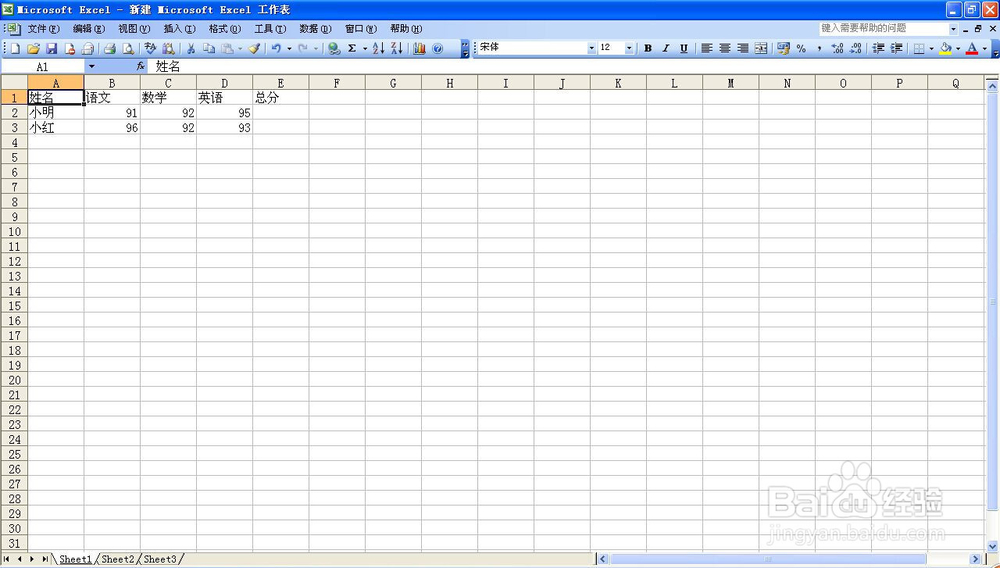Open the 插入(I) menu
The image size is (1000, 568).
pos(179,29)
